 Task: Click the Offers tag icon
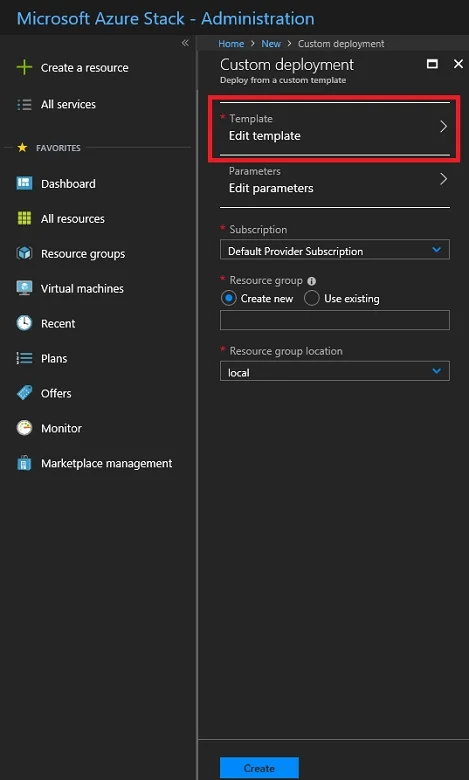point(24,393)
